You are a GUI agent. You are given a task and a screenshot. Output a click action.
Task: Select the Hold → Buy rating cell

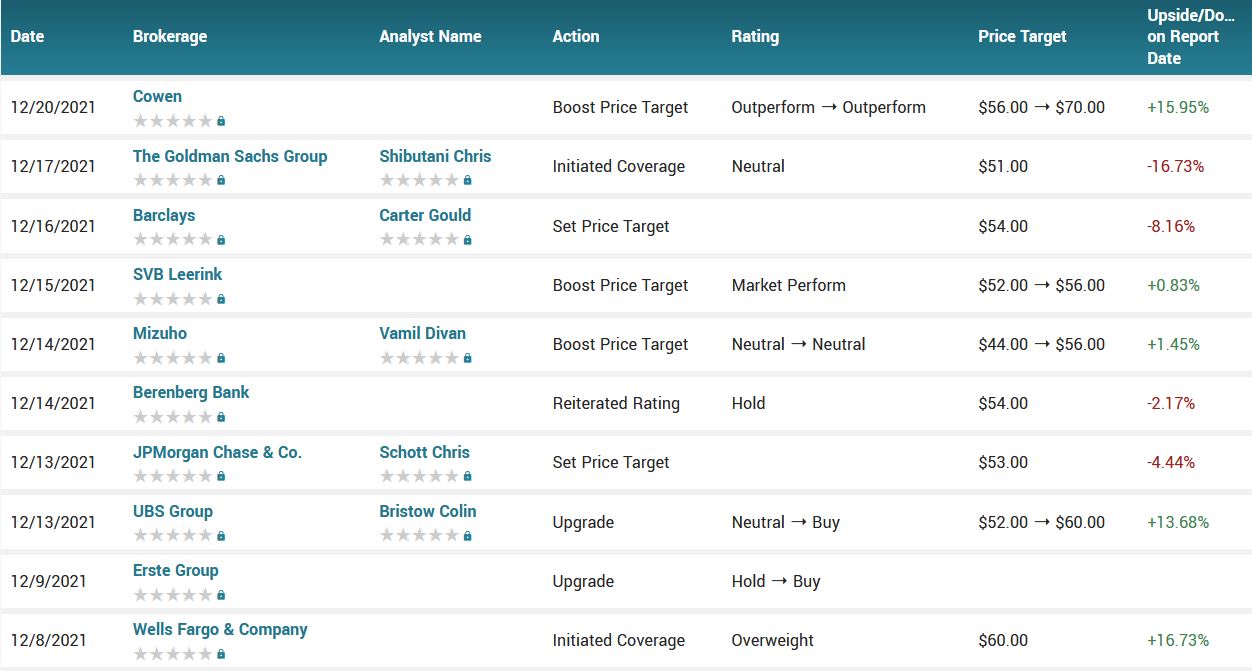point(776,581)
